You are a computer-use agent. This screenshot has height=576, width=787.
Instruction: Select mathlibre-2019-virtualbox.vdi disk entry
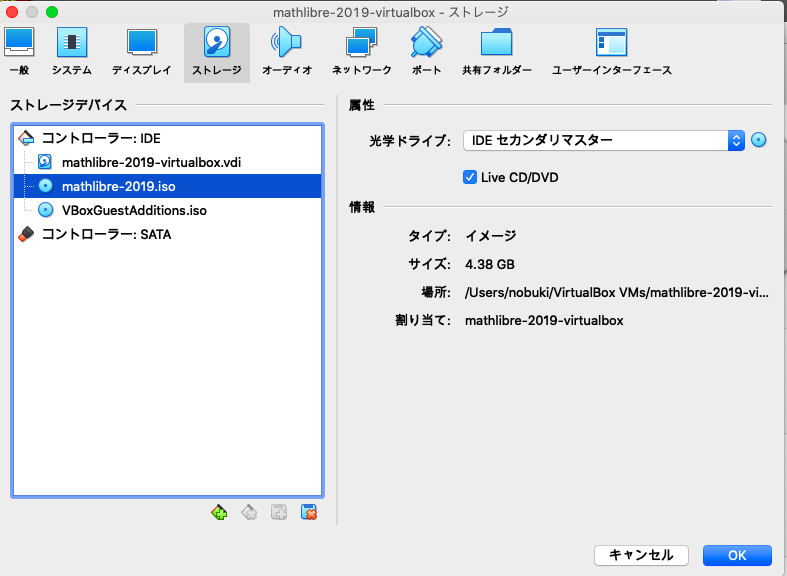pos(167,162)
